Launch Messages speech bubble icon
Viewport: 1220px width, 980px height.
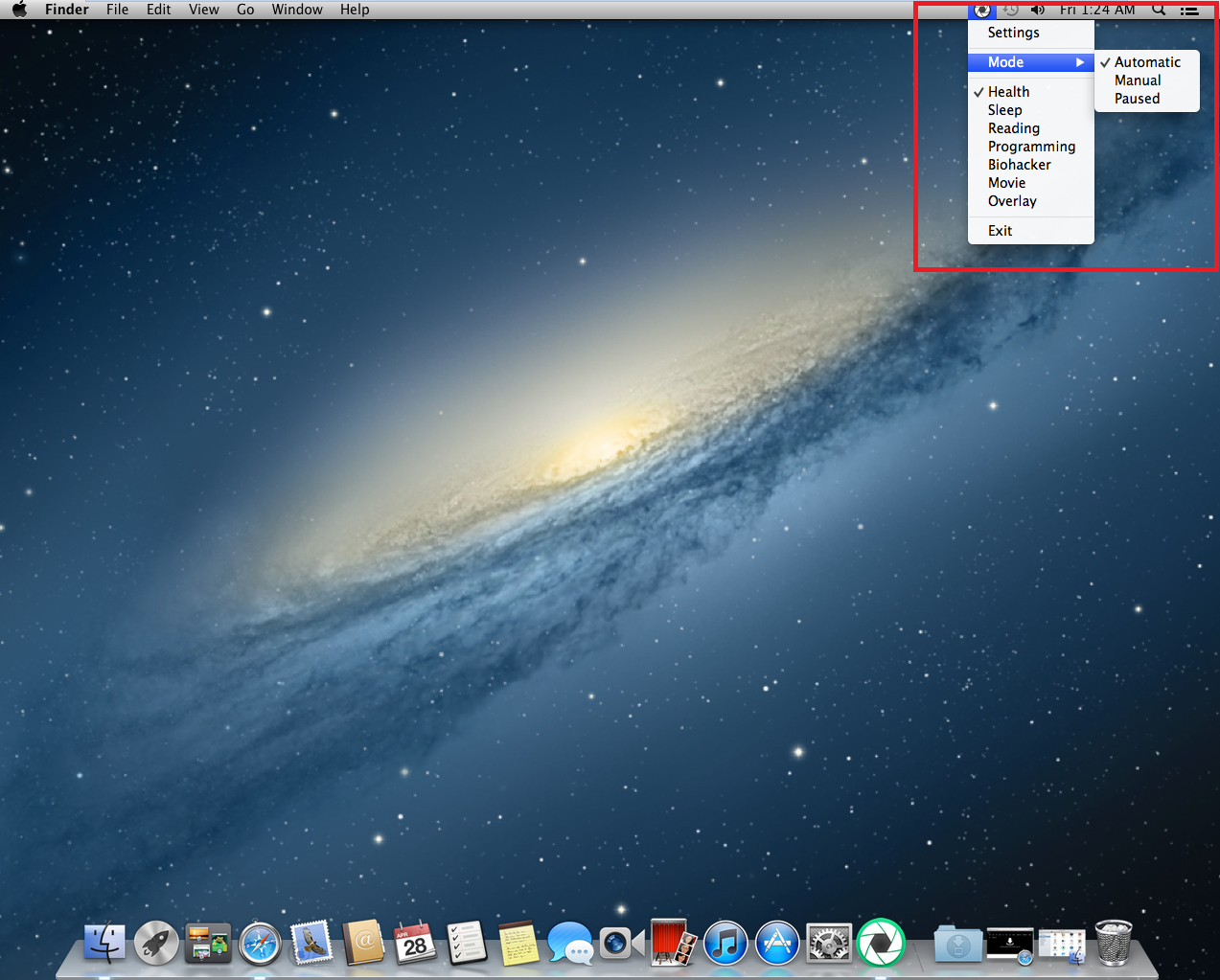pyautogui.click(x=571, y=945)
